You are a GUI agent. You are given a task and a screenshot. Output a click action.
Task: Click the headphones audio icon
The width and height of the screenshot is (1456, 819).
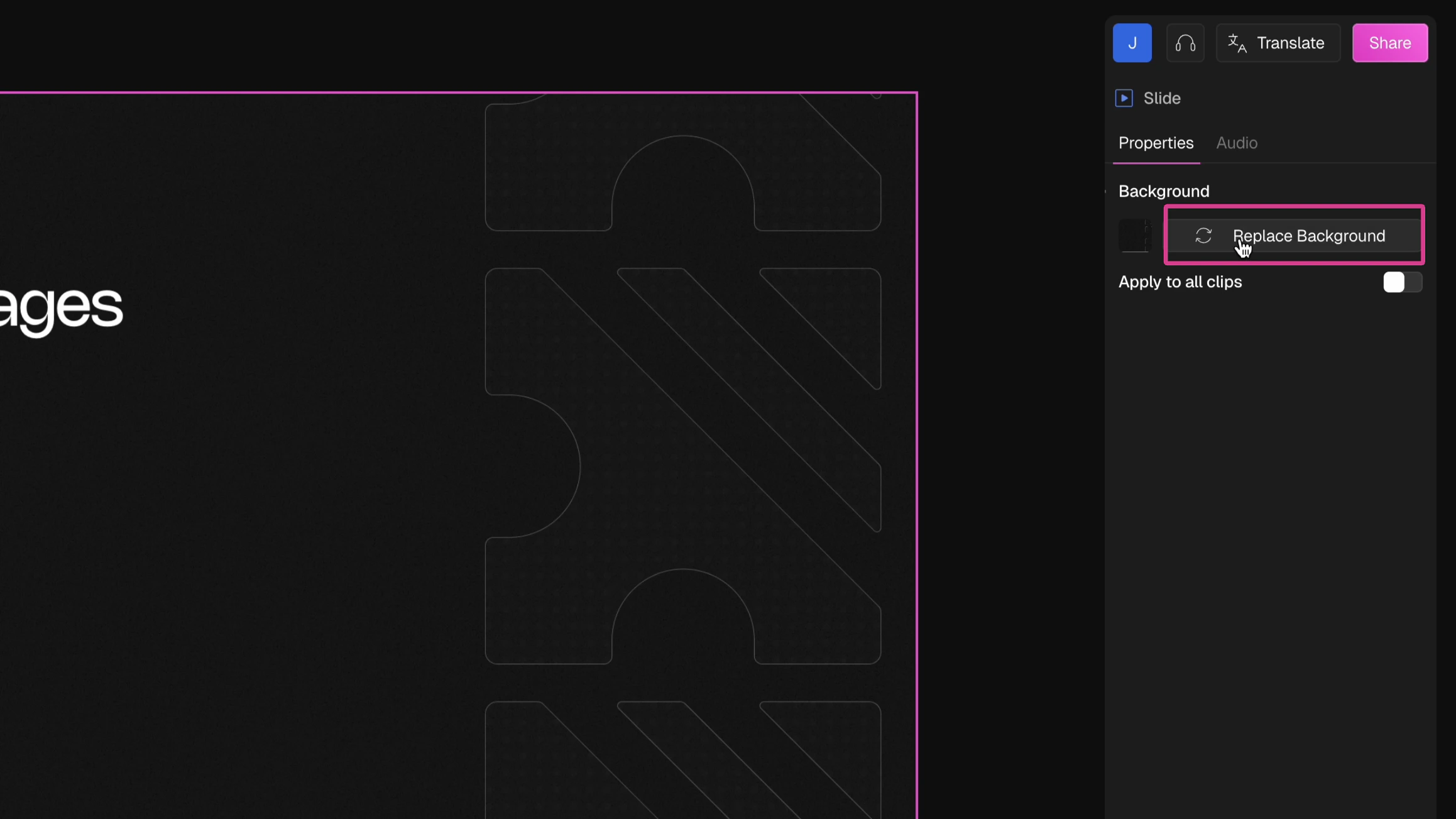(1185, 43)
